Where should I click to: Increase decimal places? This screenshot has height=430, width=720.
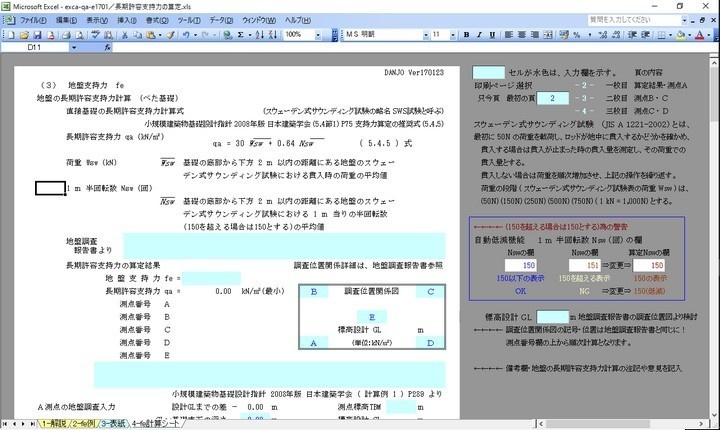tap(603, 35)
